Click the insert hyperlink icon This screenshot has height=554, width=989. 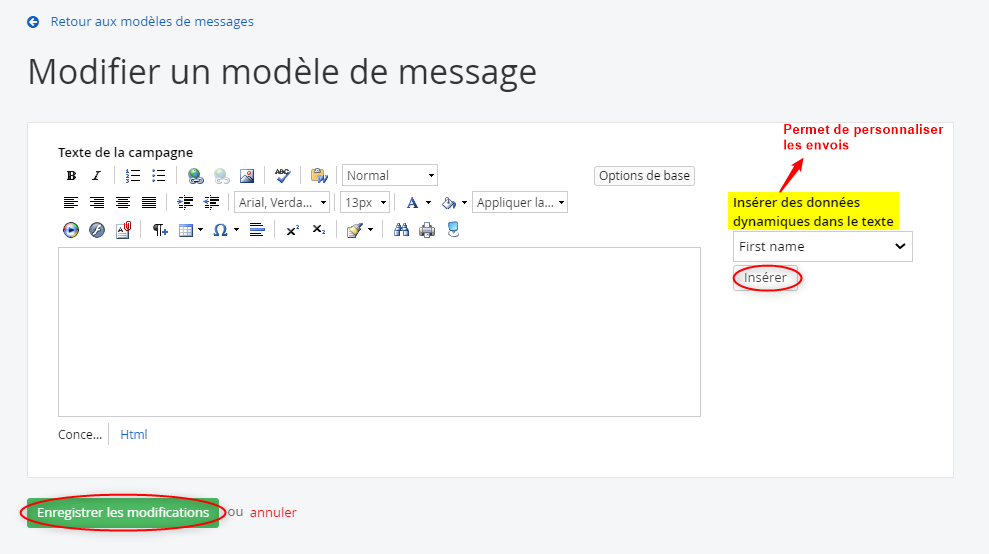pos(196,176)
